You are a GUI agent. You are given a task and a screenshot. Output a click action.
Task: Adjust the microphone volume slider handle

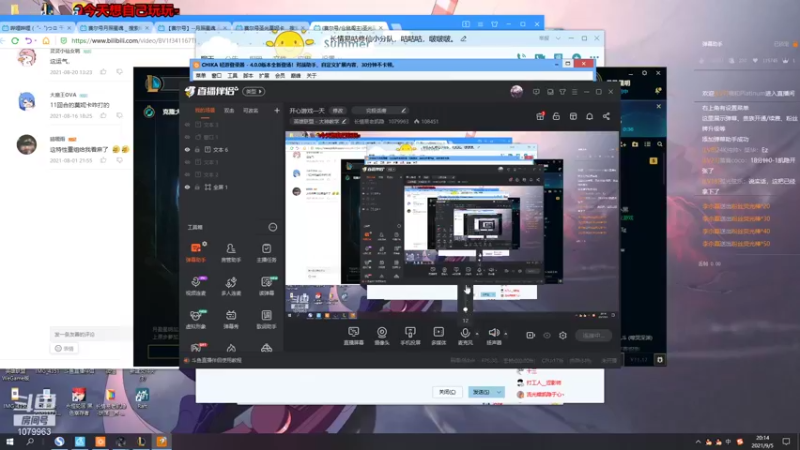(x=465, y=309)
